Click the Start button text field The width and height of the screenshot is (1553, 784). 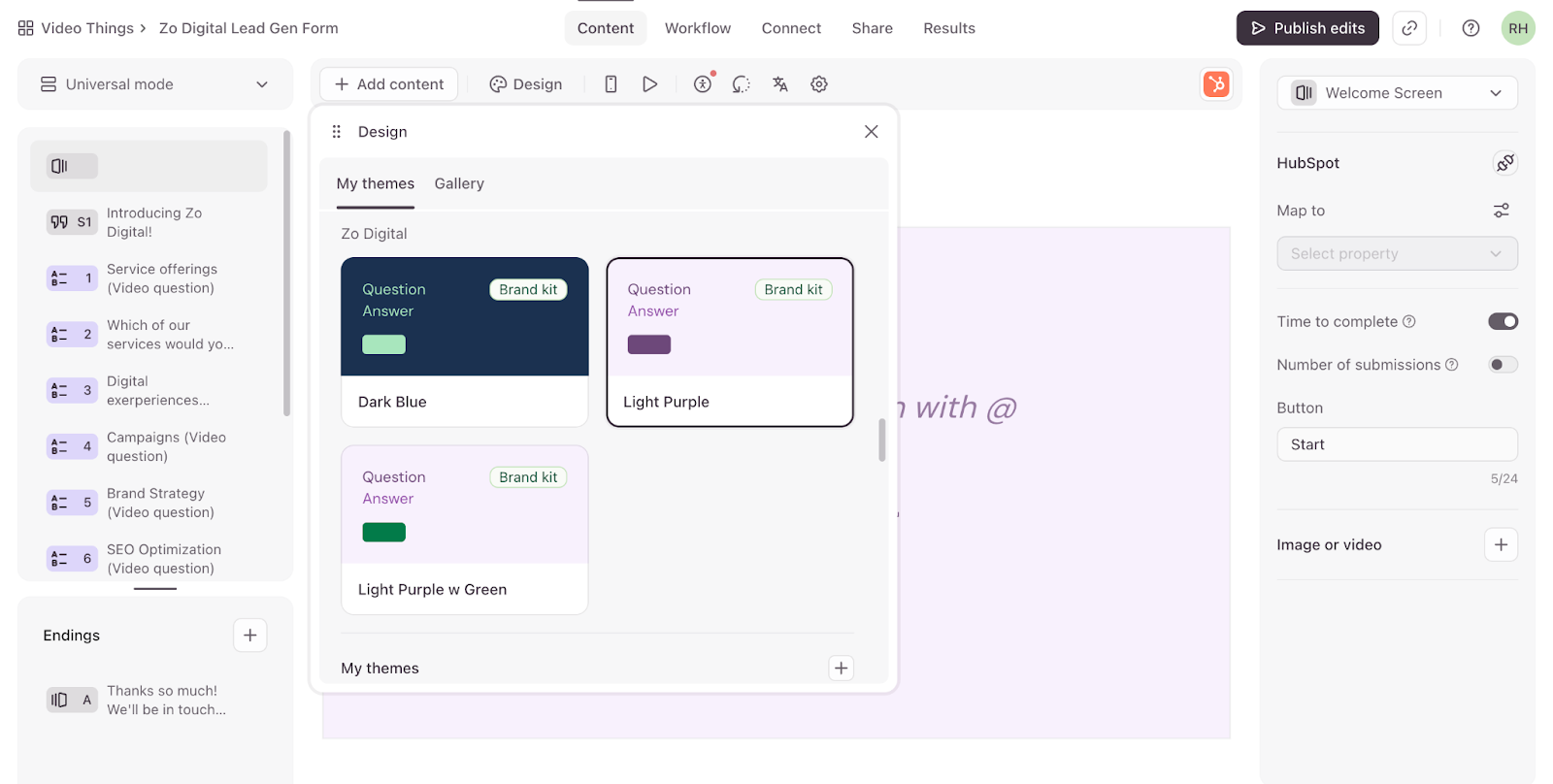coord(1398,444)
